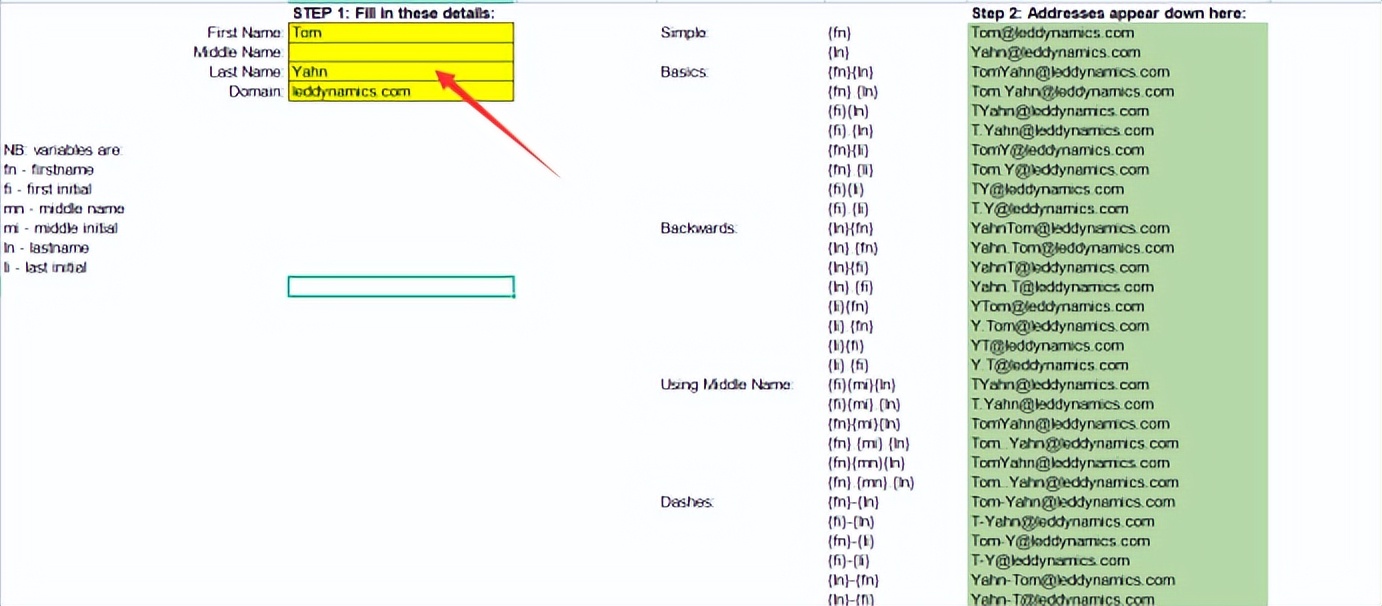Click the 'Backwards:' category label
Screen dimensions: 1382x606
(x=698, y=228)
